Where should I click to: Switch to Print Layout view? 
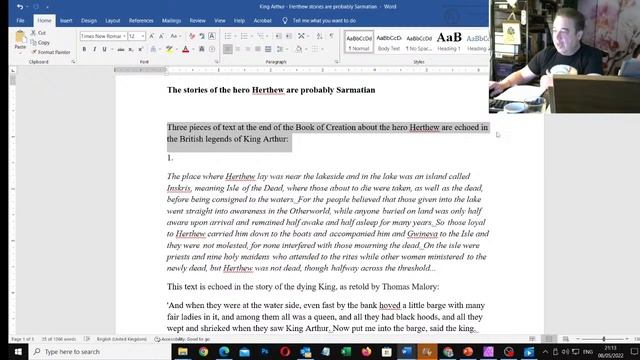point(549,339)
